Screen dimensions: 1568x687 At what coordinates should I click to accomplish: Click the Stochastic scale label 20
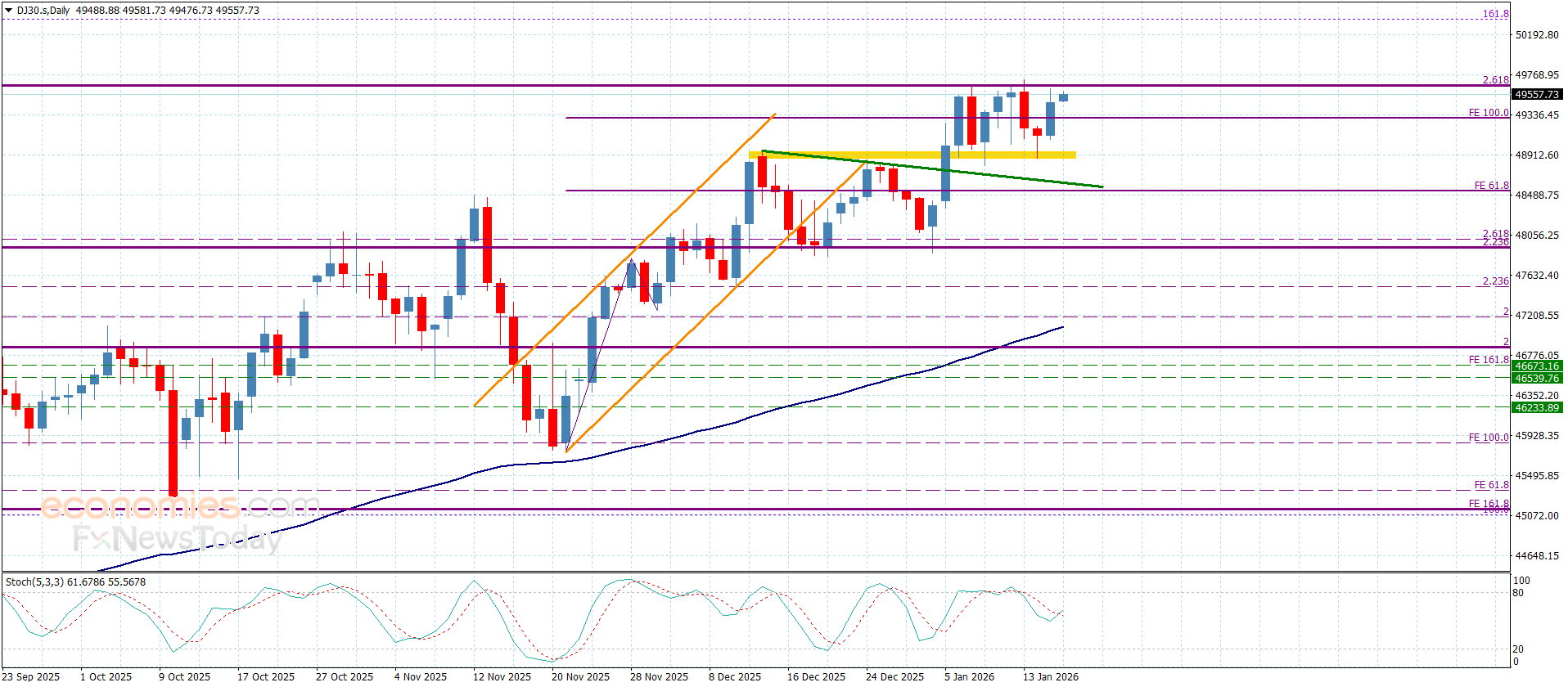pos(1518,649)
